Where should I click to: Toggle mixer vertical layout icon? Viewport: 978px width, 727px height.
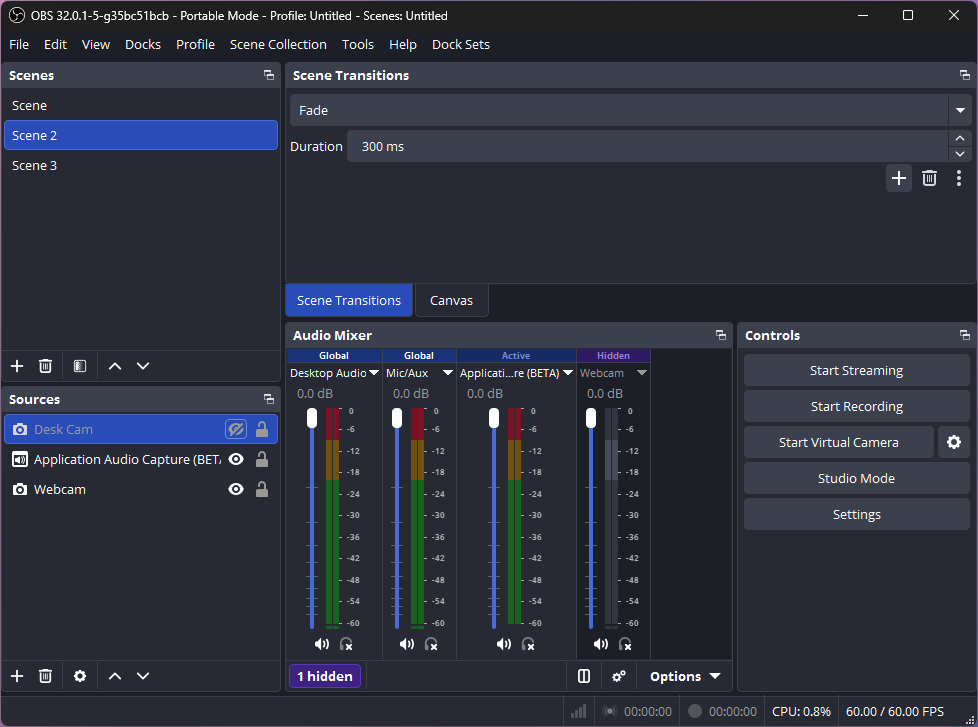tap(584, 676)
